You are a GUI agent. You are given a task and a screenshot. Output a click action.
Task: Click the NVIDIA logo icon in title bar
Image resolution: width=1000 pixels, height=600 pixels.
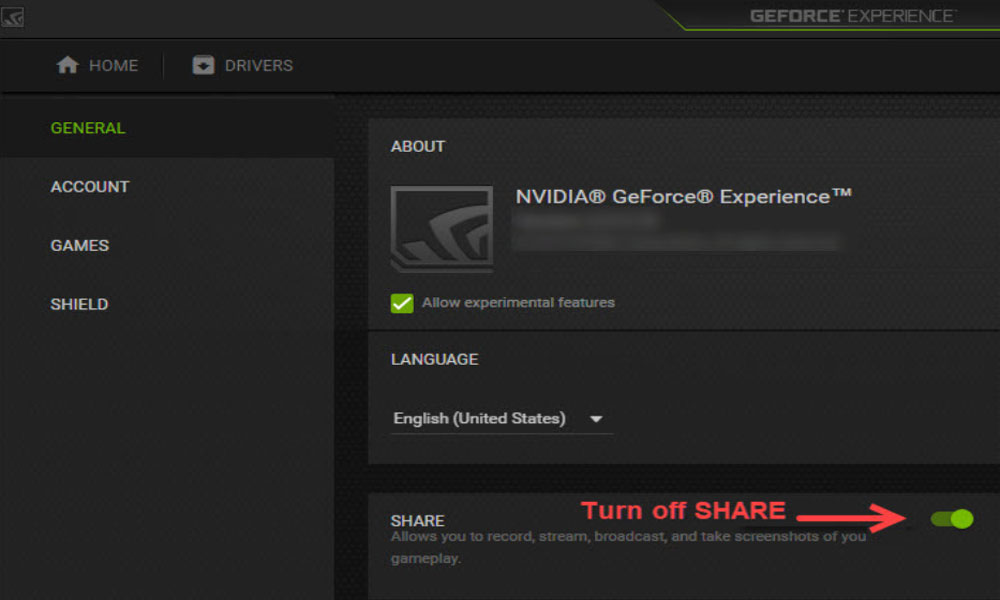pos(12,17)
